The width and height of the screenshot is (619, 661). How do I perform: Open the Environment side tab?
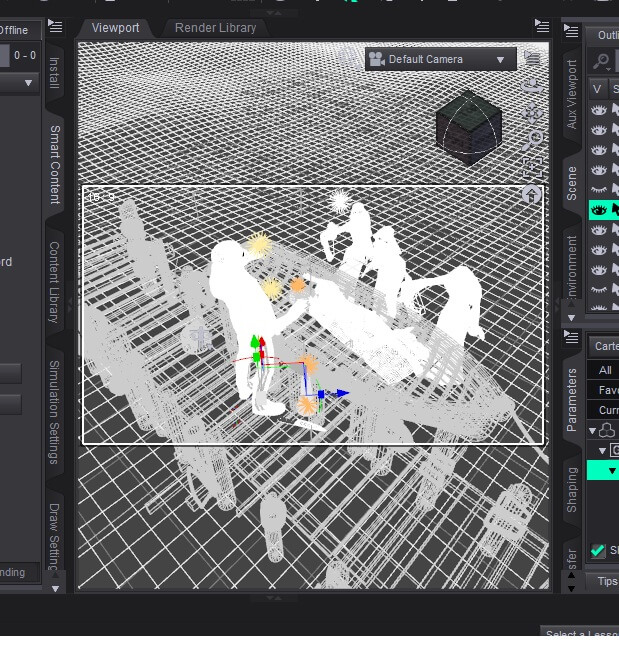pos(572,266)
